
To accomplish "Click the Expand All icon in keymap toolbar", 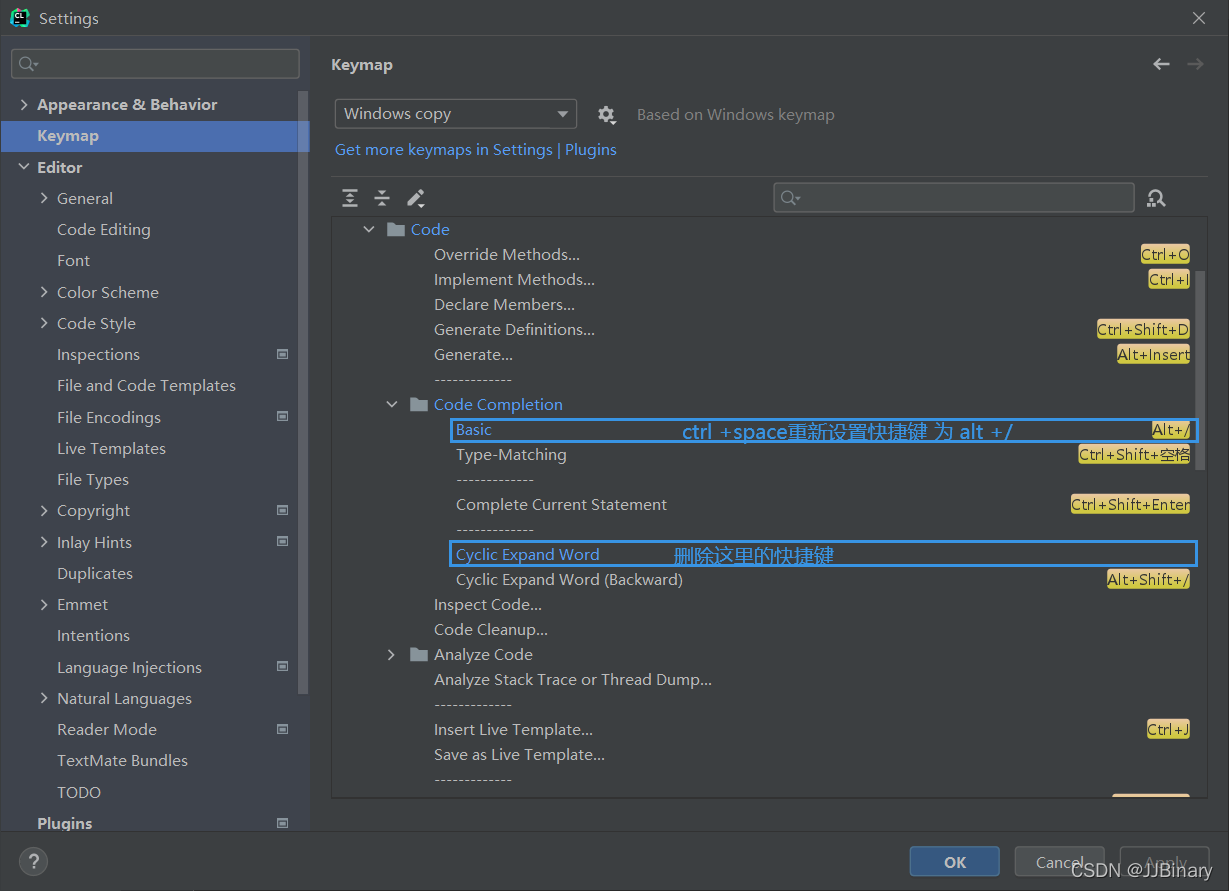I will pyautogui.click(x=350, y=198).
